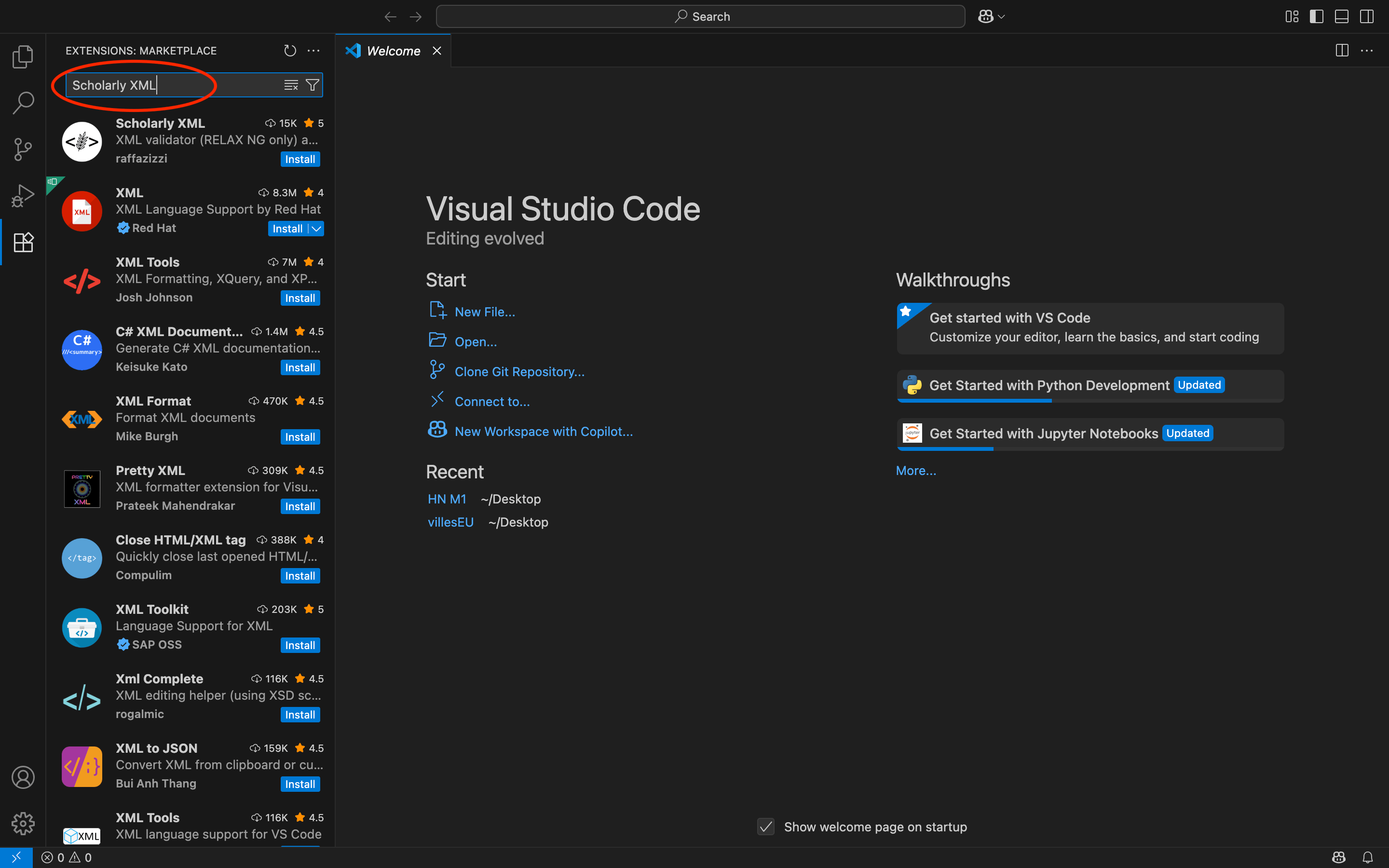Toggle the bottom panel visibility
The height and width of the screenshot is (868, 1389).
click(1341, 16)
